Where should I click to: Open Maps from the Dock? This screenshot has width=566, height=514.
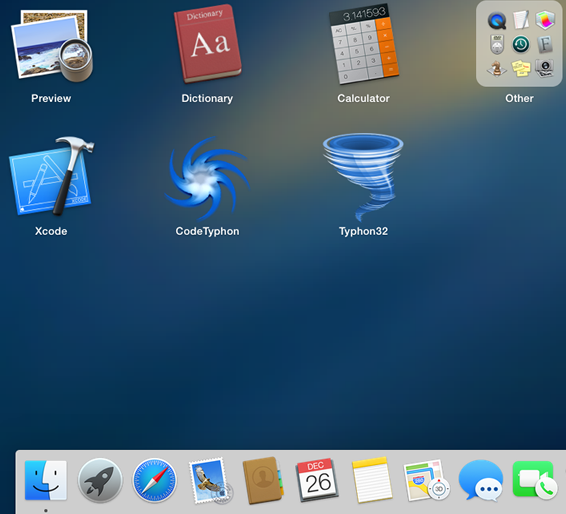[426, 480]
